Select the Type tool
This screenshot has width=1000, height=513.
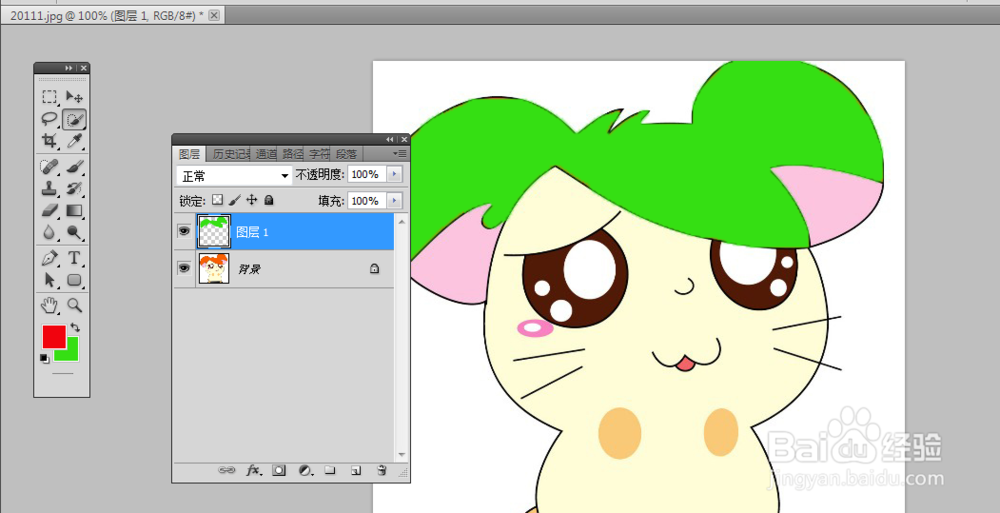[x=75, y=258]
